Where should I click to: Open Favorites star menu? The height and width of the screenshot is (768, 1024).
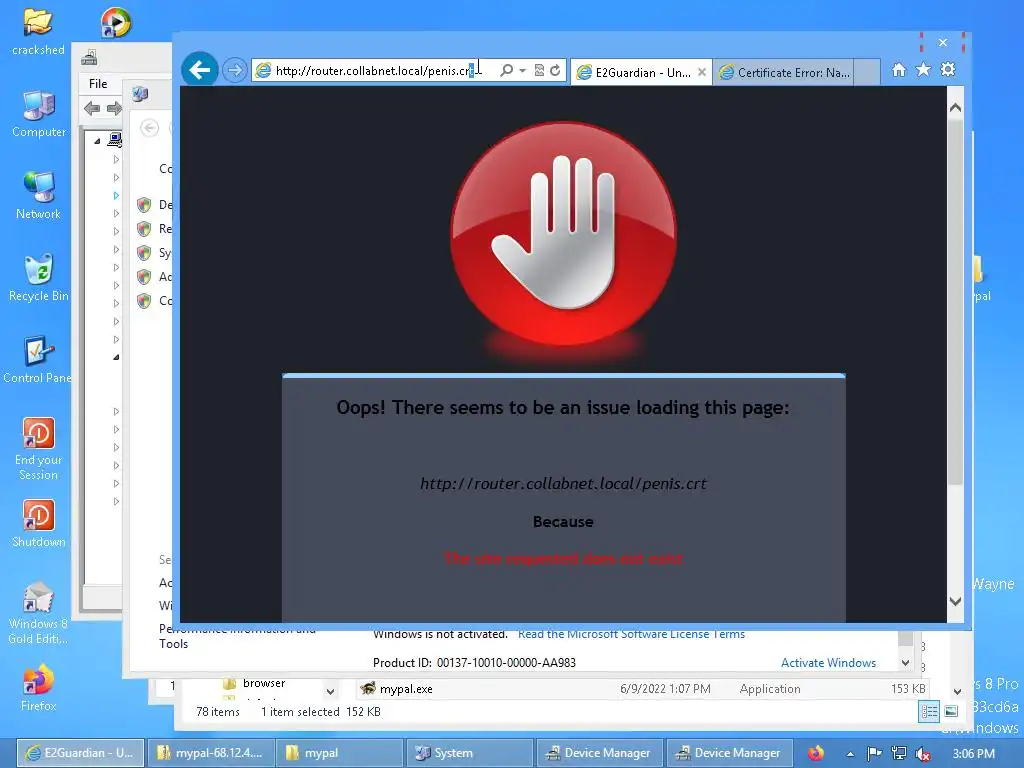[923, 69]
